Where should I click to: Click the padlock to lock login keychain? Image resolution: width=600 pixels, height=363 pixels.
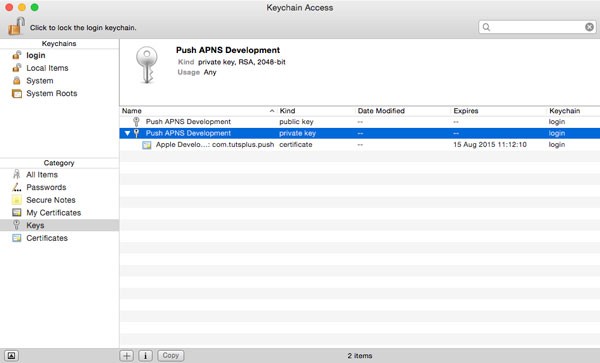pyautogui.click(x=16, y=26)
